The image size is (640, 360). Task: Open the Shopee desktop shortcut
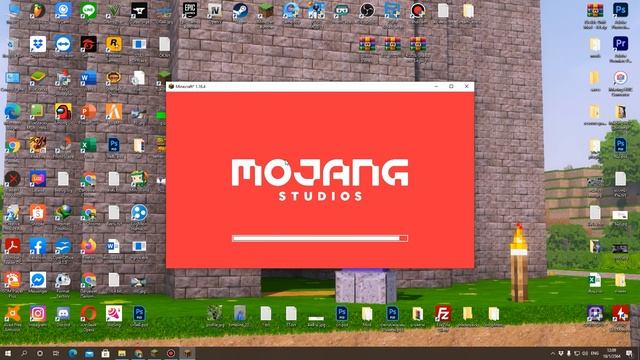(38, 213)
